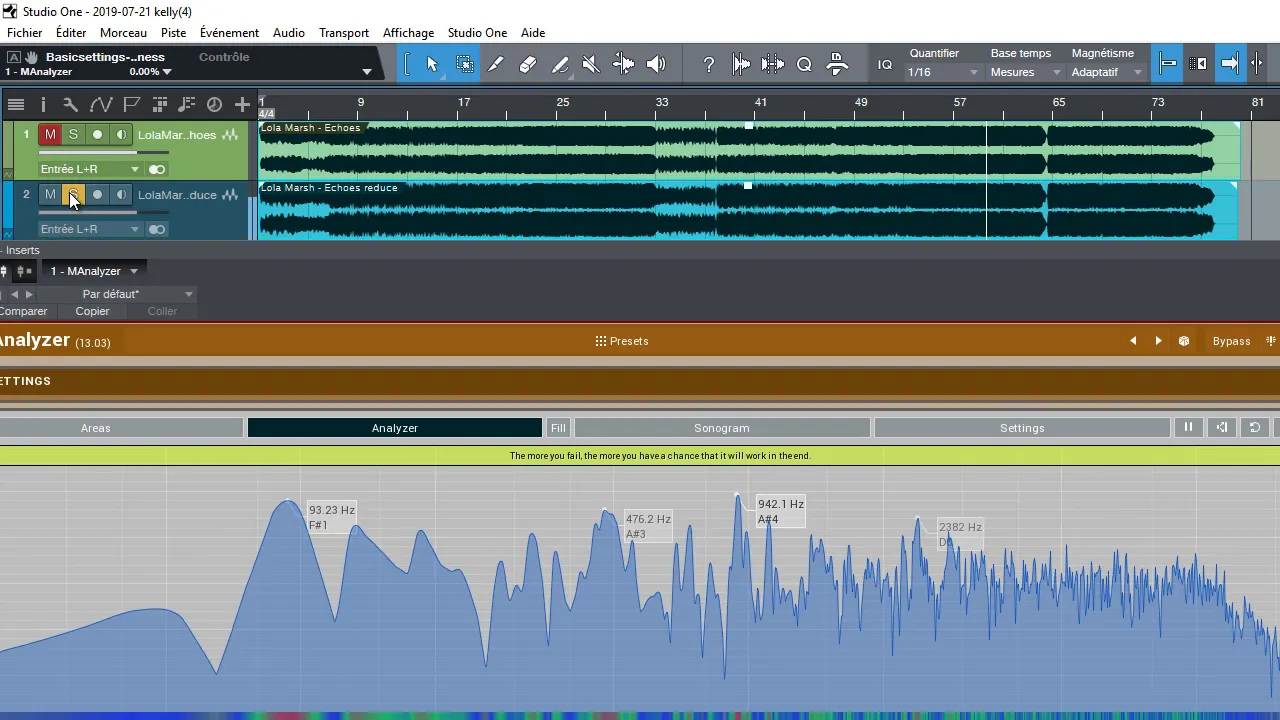This screenshot has height=720, width=1280.
Task: Click the reset circular arrow icon in the analyzer
Action: click(1255, 428)
